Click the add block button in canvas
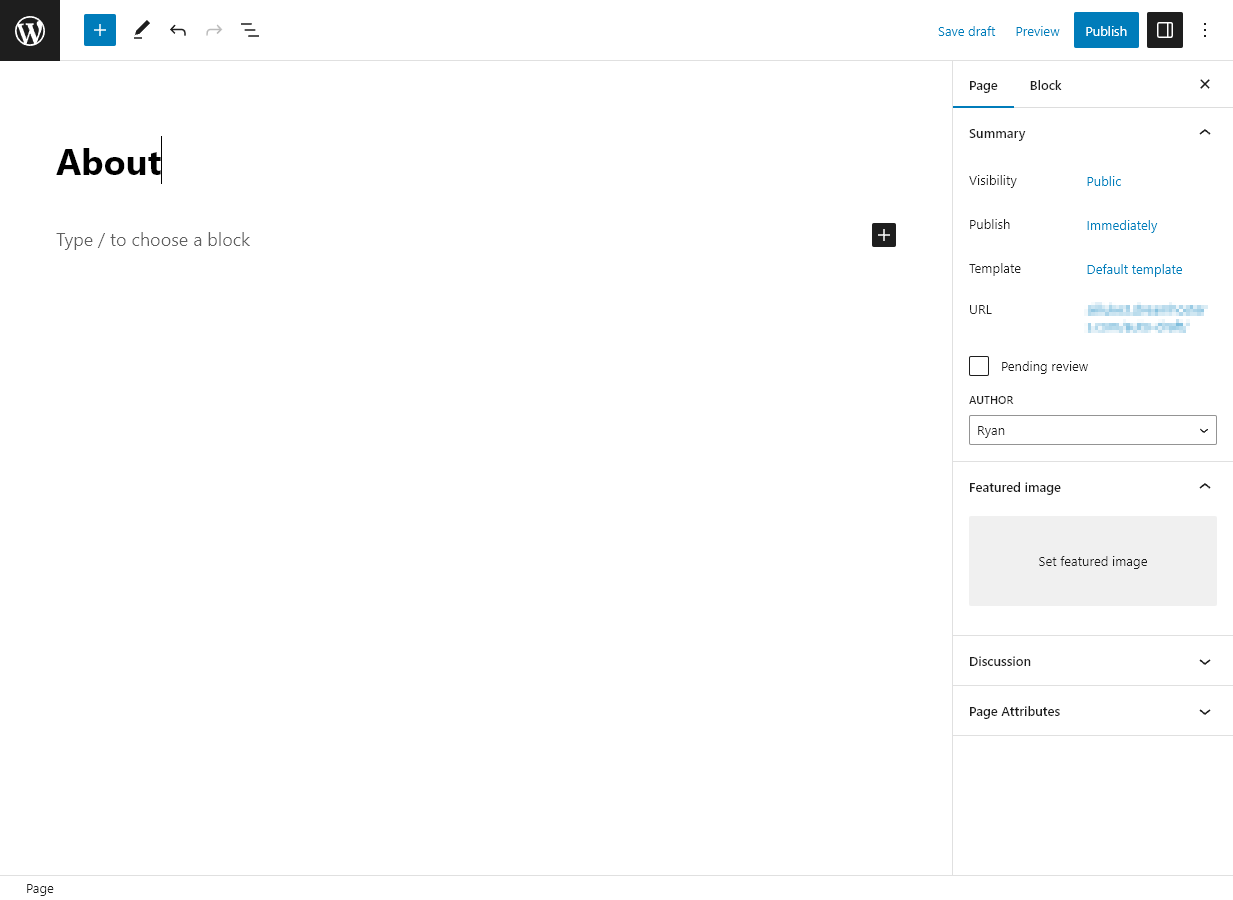Image resolution: width=1233 pixels, height=900 pixels. tap(883, 234)
